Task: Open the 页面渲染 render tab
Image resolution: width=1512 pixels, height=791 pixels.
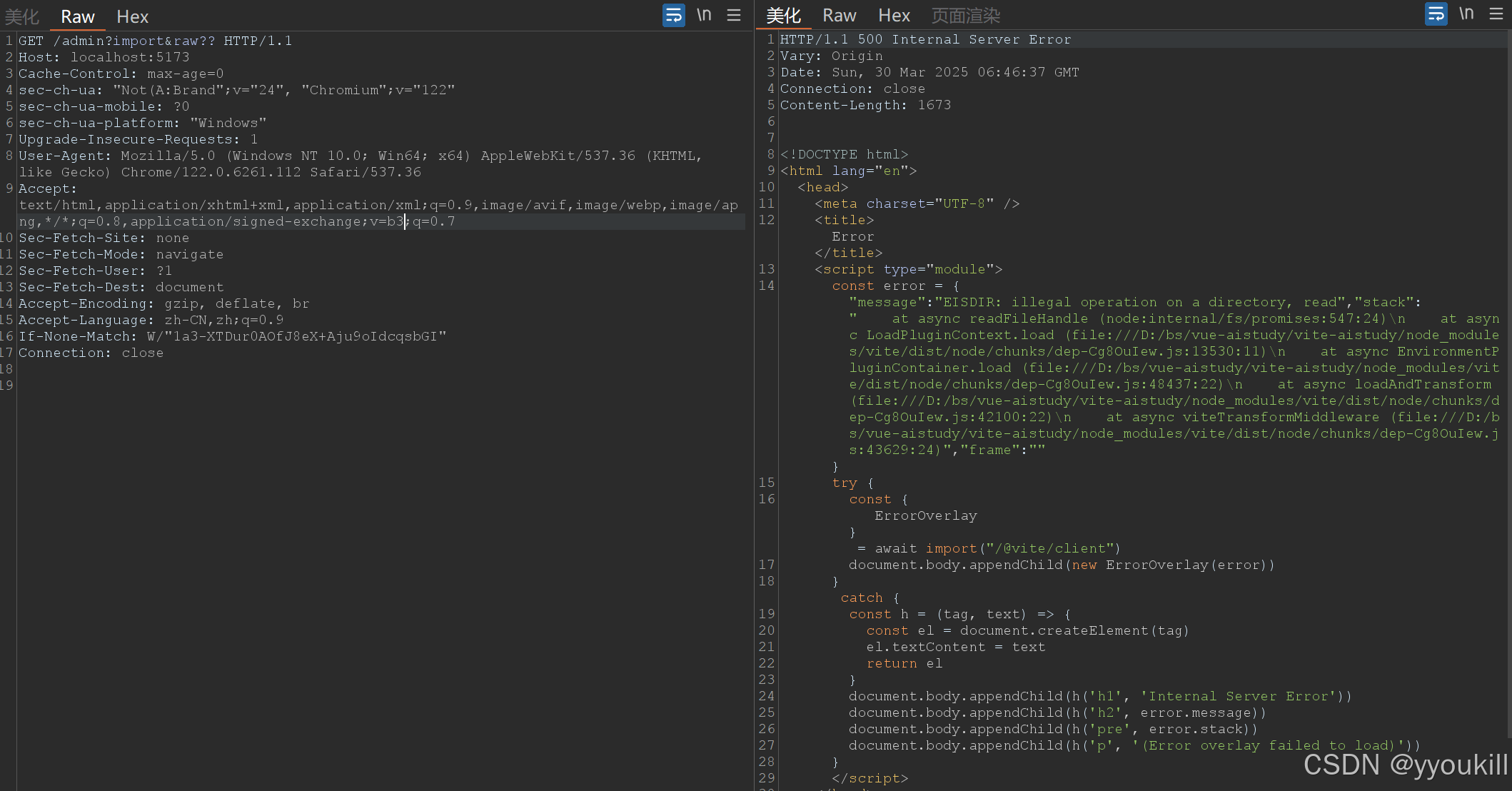Action: (965, 16)
